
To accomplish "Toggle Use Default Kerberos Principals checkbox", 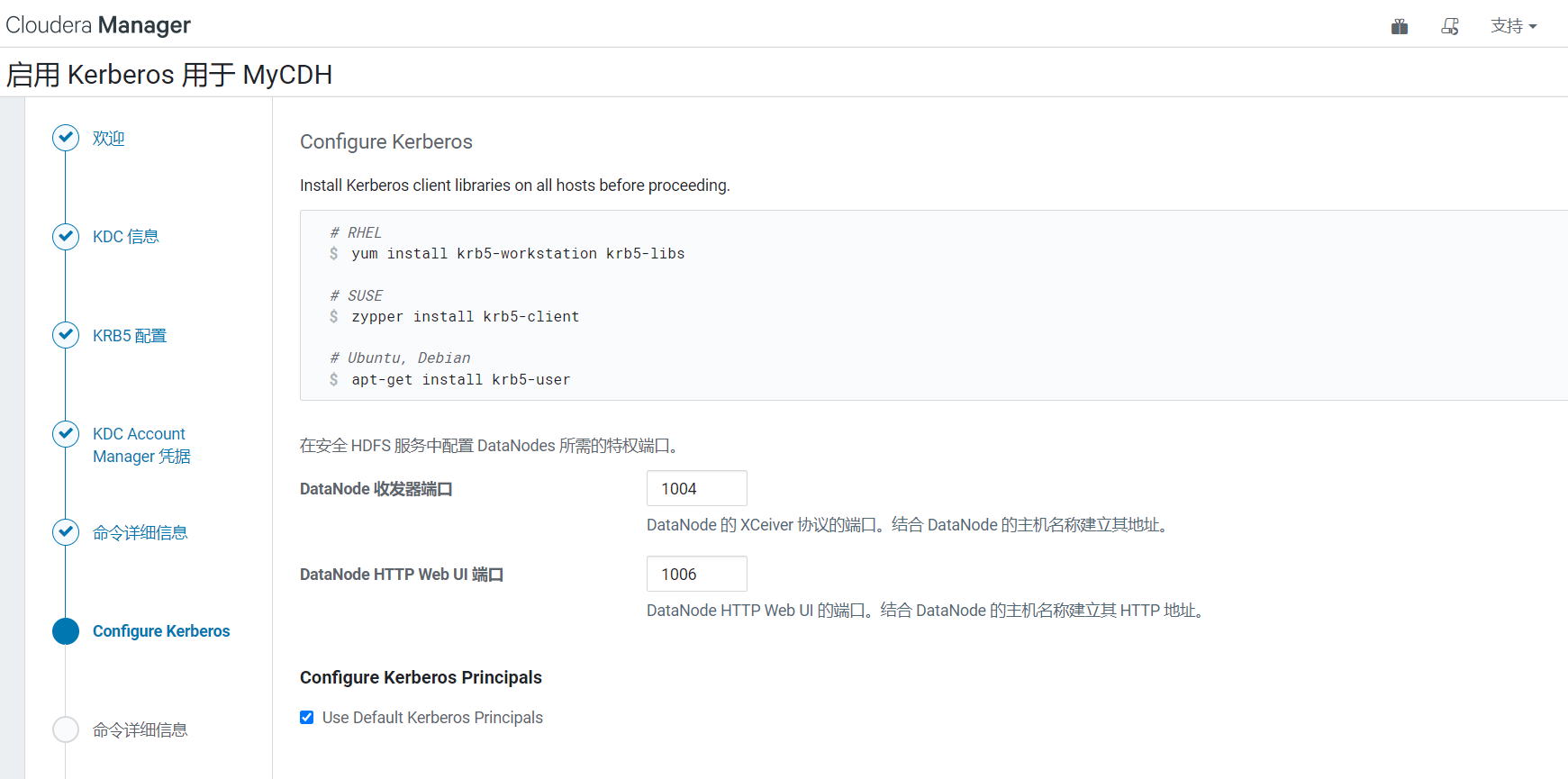I will (x=307, y=718).
